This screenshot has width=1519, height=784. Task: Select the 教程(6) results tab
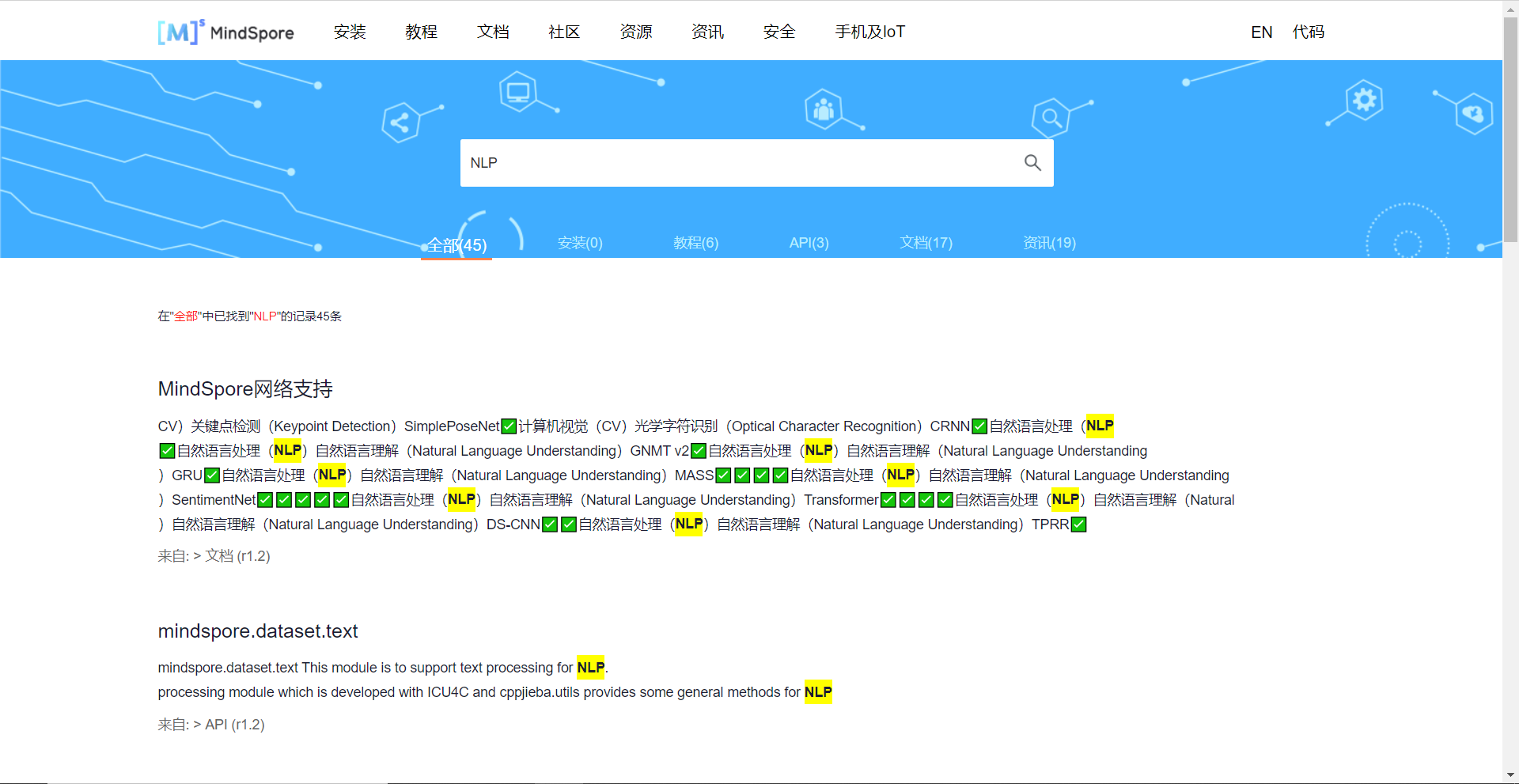tap(696, 243)
